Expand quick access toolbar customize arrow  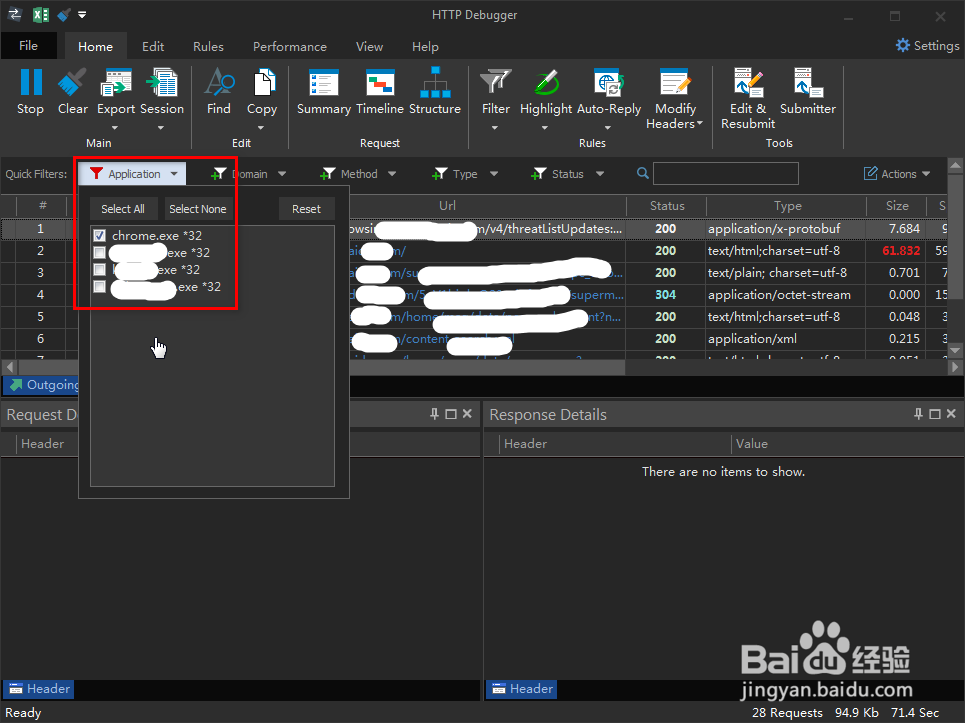click(x=82, y=14)
